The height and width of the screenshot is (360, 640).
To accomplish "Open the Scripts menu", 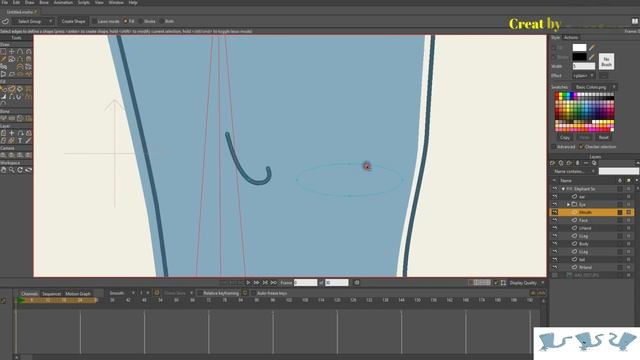I will coord(84,2).
